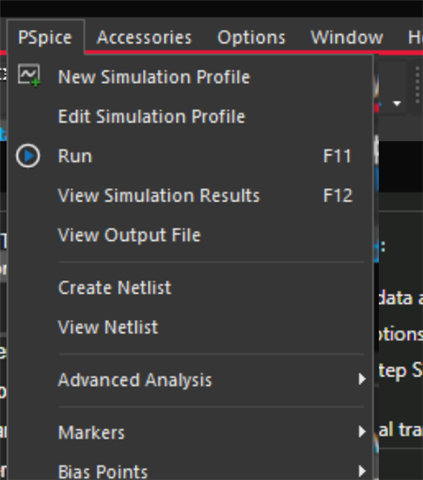Select the Markers menu entry
The height and width of the screenshot is (480, 423).
(x=190, y=432)
